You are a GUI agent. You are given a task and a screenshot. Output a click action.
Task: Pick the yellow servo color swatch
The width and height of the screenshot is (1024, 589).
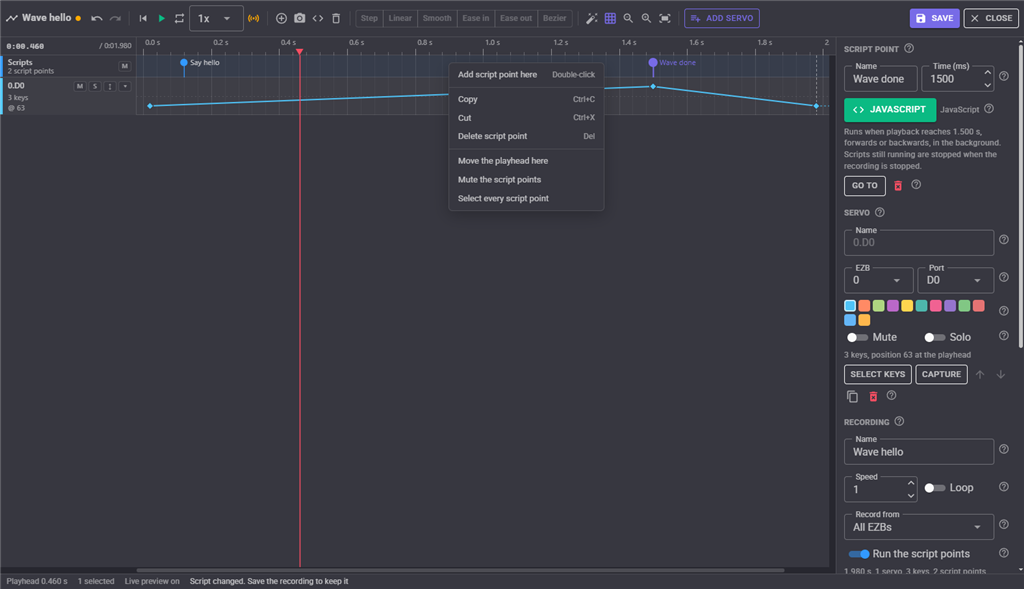click(907, 306)
